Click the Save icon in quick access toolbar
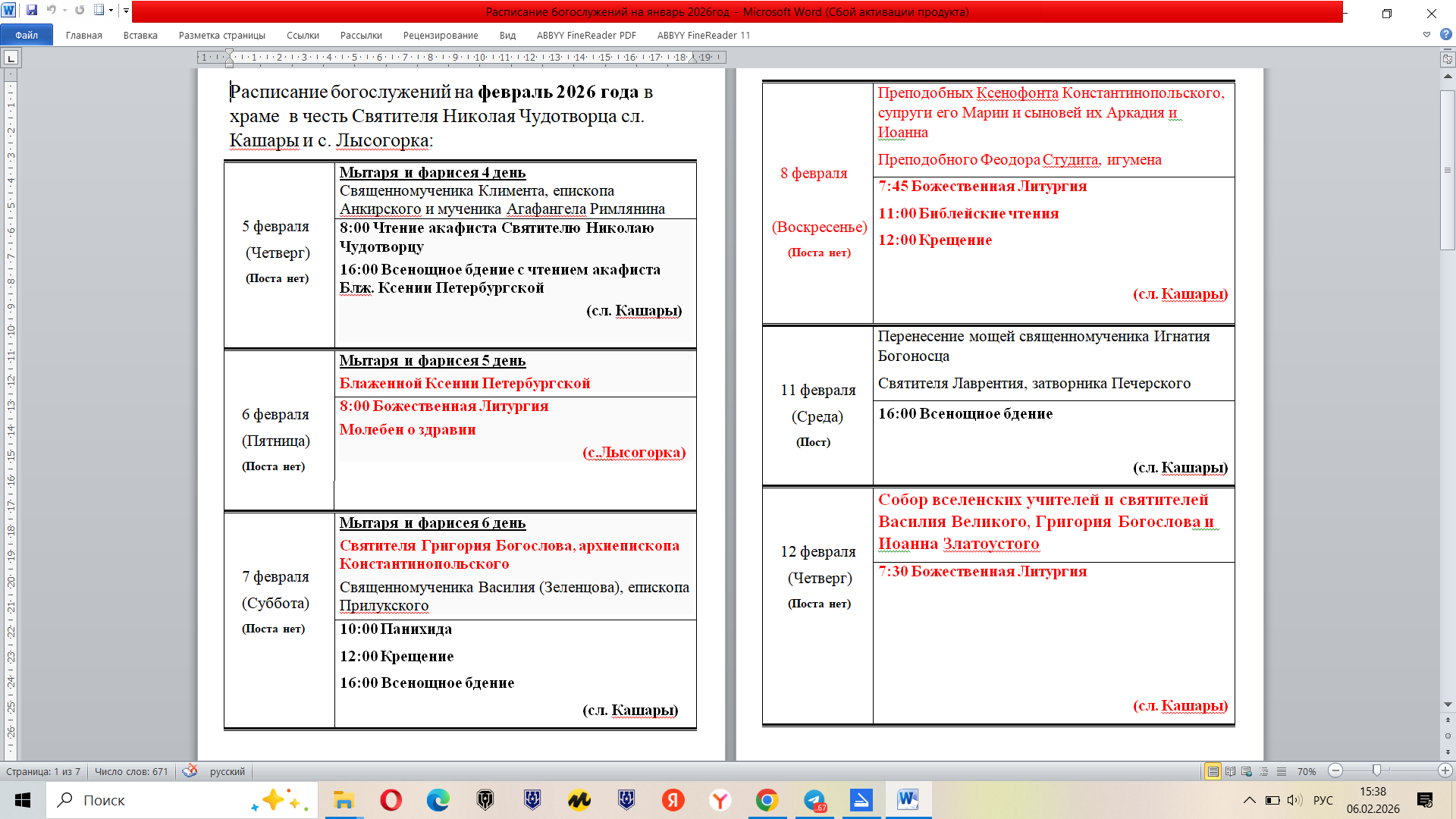 coord(32,11)
